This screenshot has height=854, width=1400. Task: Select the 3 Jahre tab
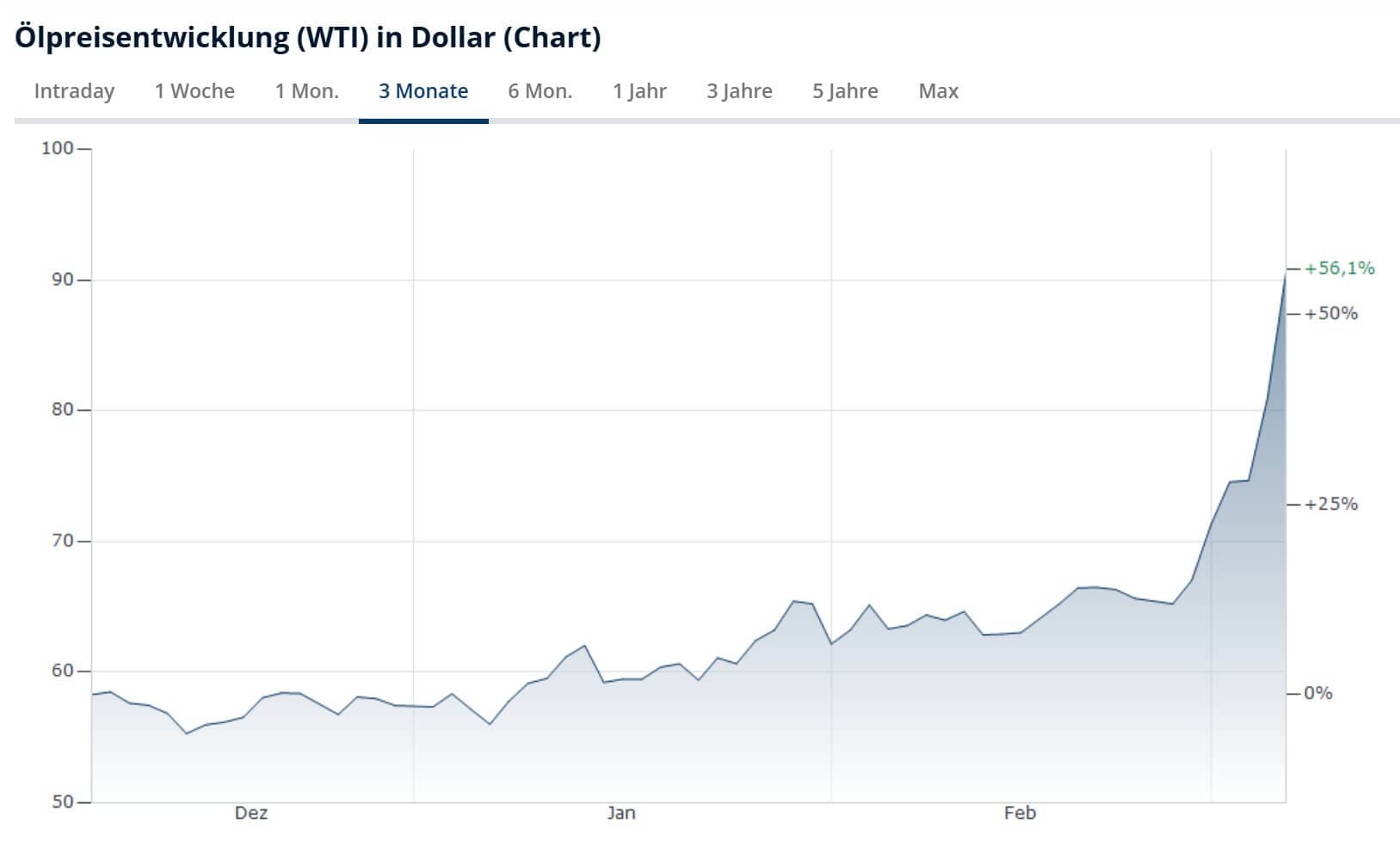[x=739, y=91]
